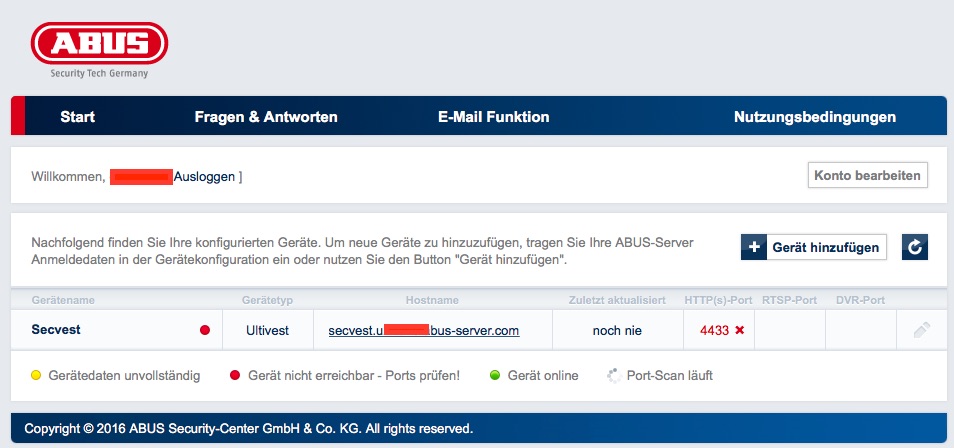This screenshot has height=448, width=954.
Task: Click the Gerät hinzufügen button
Action: click(x=814, y=247)
